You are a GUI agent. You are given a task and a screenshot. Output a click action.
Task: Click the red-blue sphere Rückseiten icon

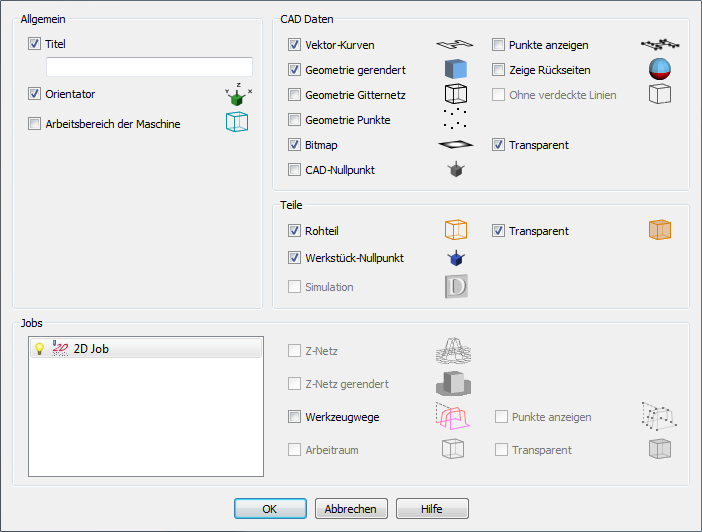pos(660,69)
